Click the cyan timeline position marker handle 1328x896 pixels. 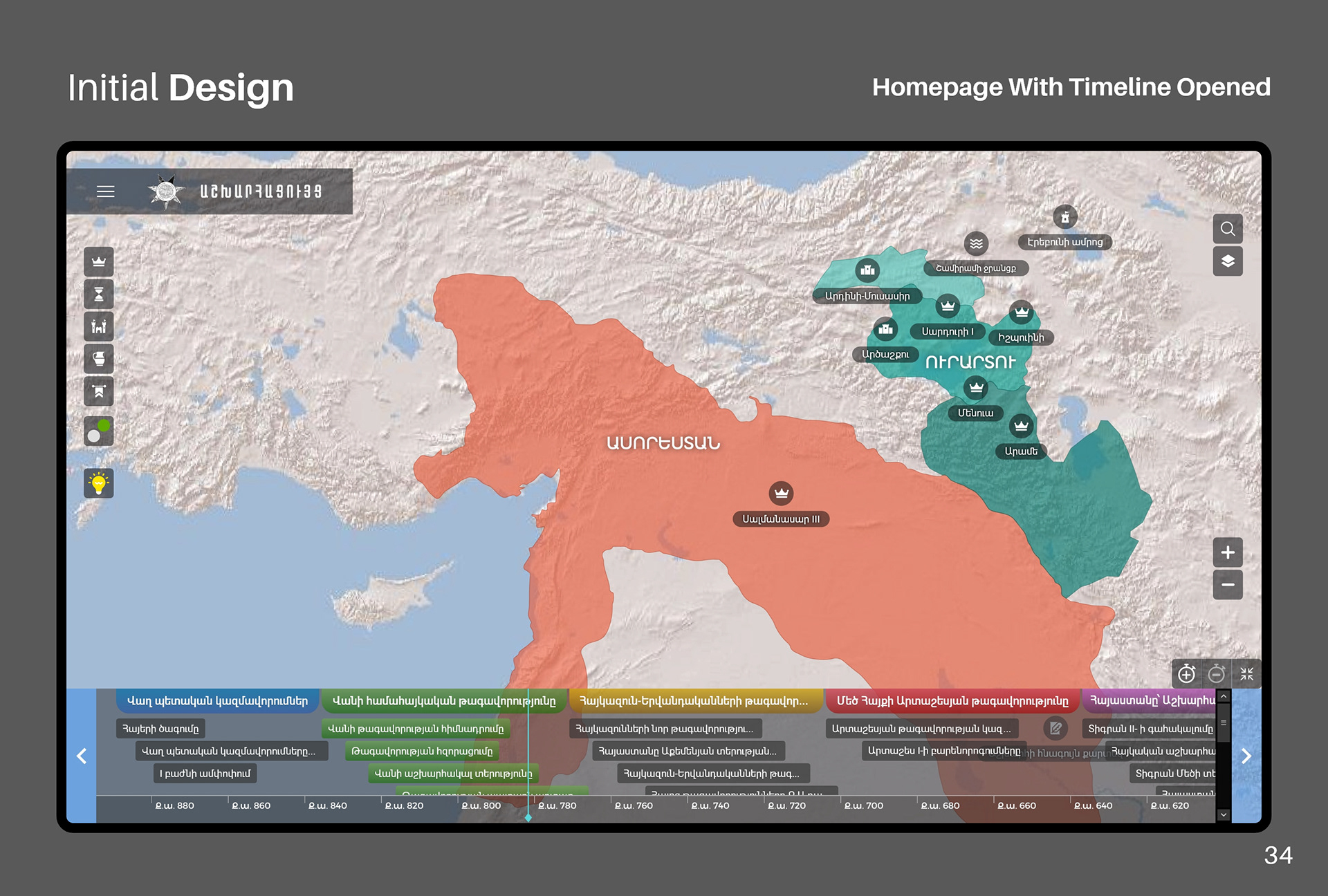[x=528, y=818]
